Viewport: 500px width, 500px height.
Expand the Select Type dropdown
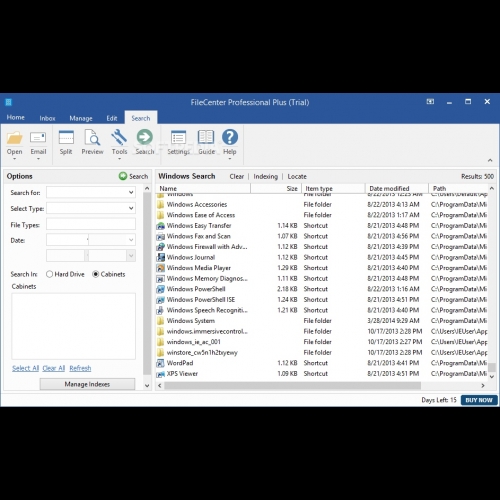pyautogui.click(x=131, y=208)
